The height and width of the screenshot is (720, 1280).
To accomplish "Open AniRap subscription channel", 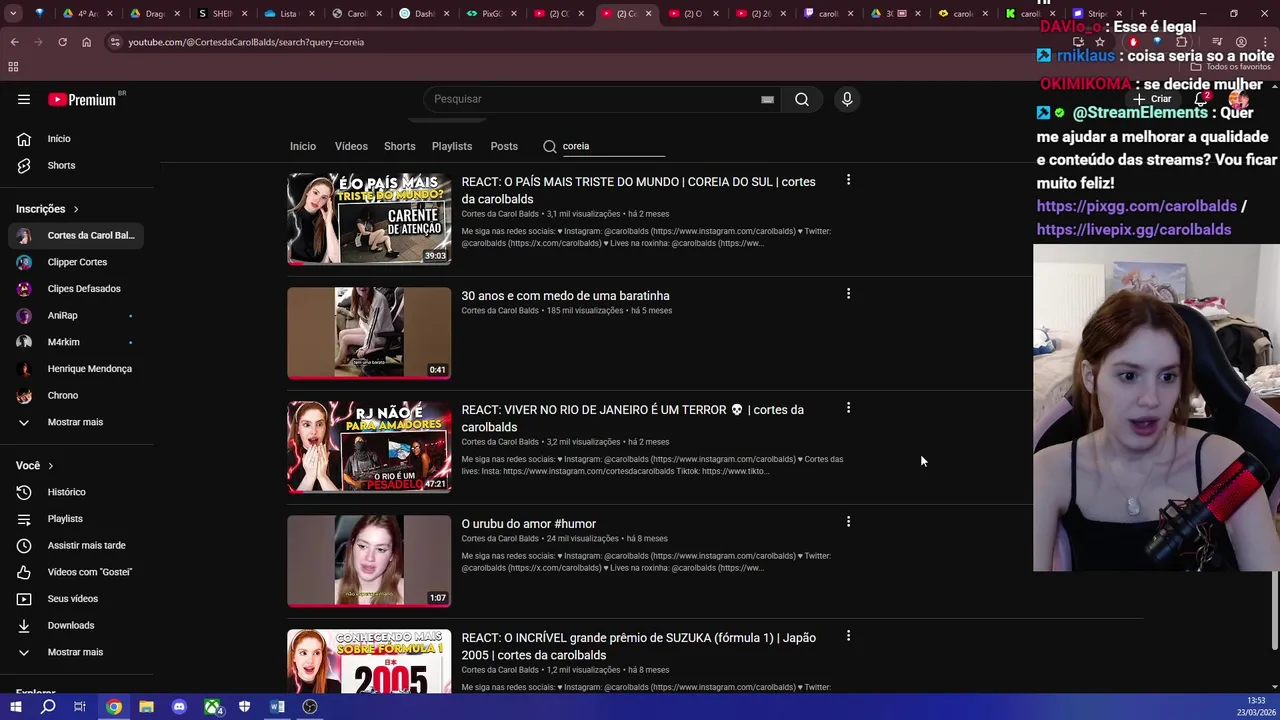I will (77, 315).
